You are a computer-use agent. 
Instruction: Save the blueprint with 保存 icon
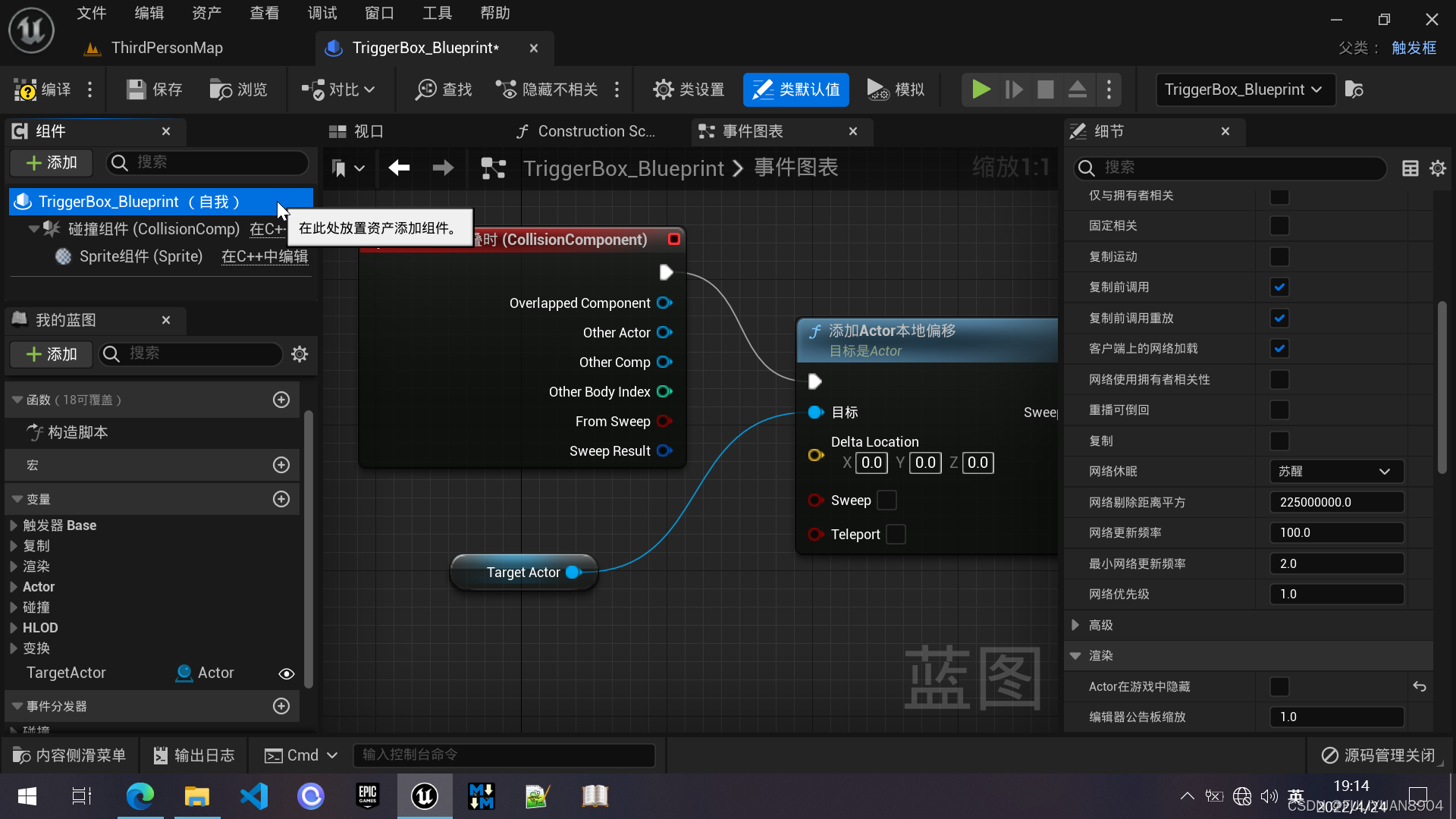[136, 89]
